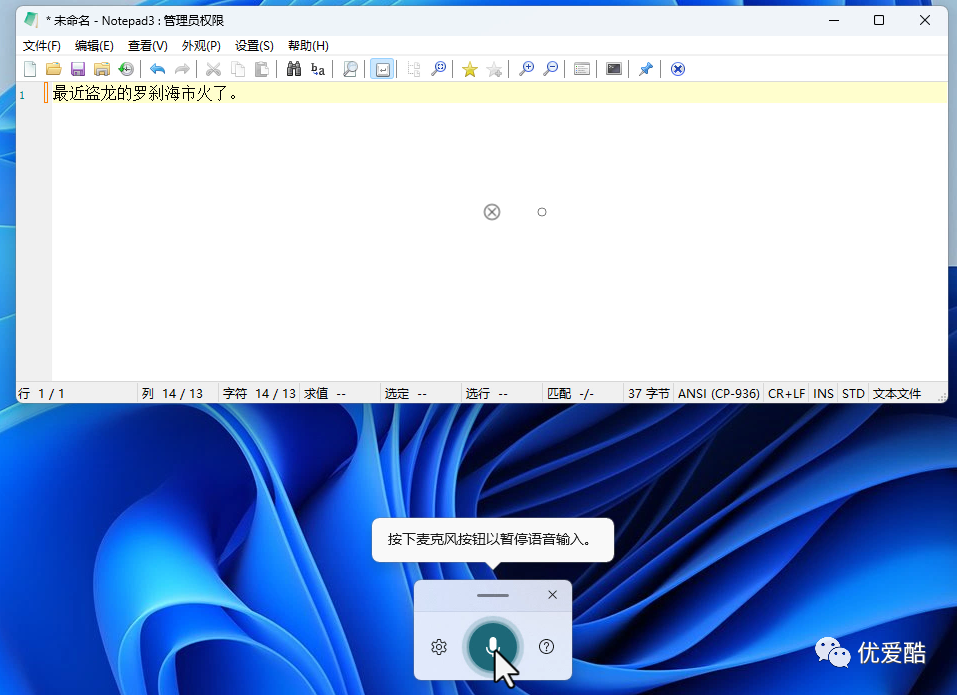Paste from clipboard with clipboard icon
957x695 pixels.
tap(262, 69)
